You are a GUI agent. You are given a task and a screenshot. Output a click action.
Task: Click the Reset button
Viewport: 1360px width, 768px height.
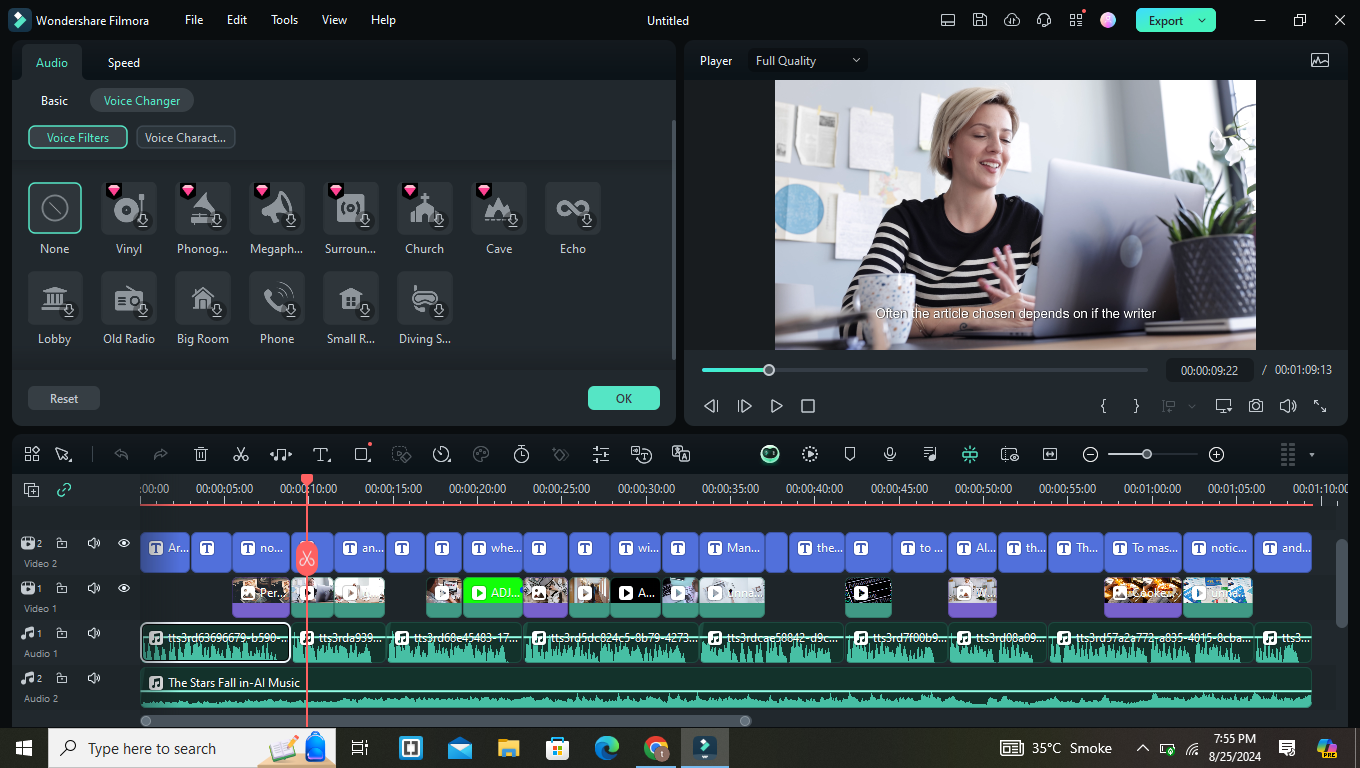[x=64, y=398]
